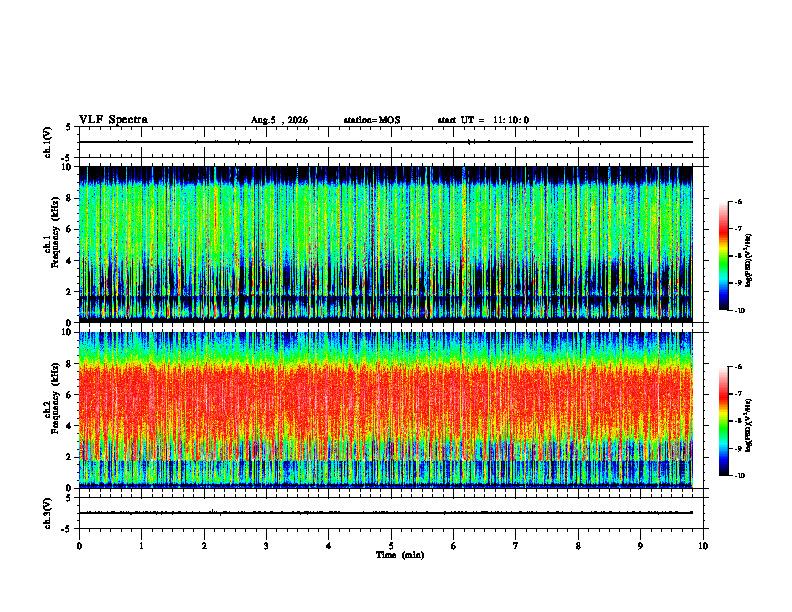
Task: Click the ch.1 voltage waveform trace
Action: point(386,142)
